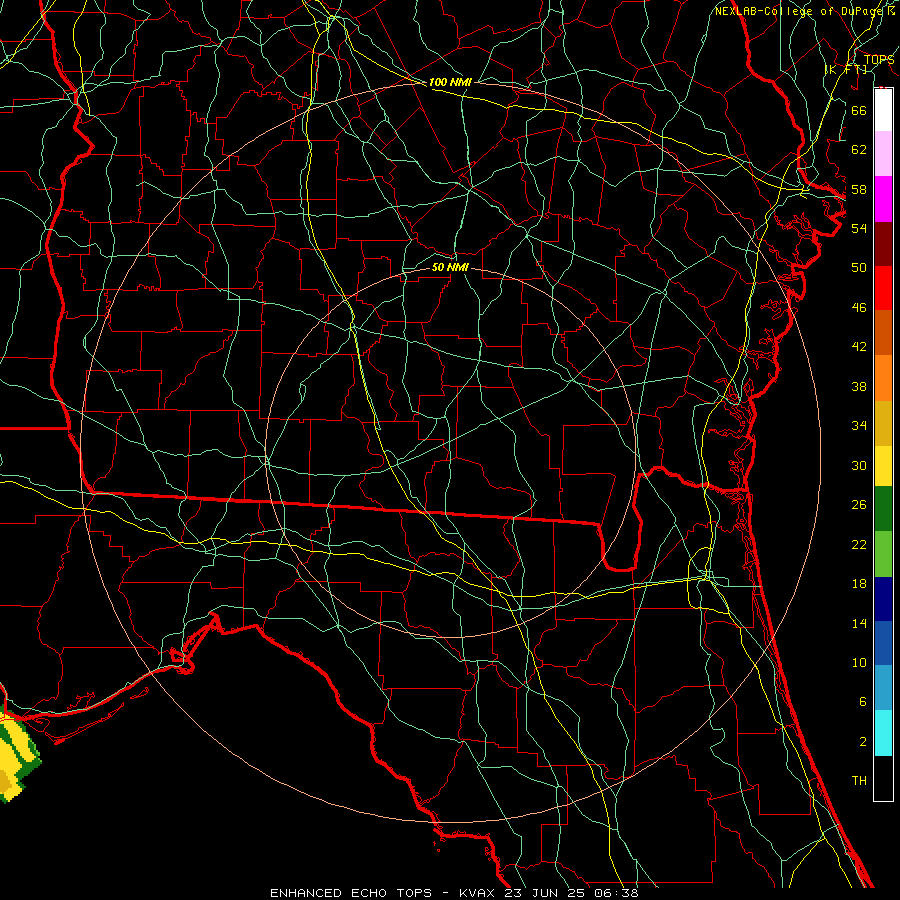Click the "58" legend label
Image resolution: width=900 pixels, height=900 pixels.
pos(859,189)
